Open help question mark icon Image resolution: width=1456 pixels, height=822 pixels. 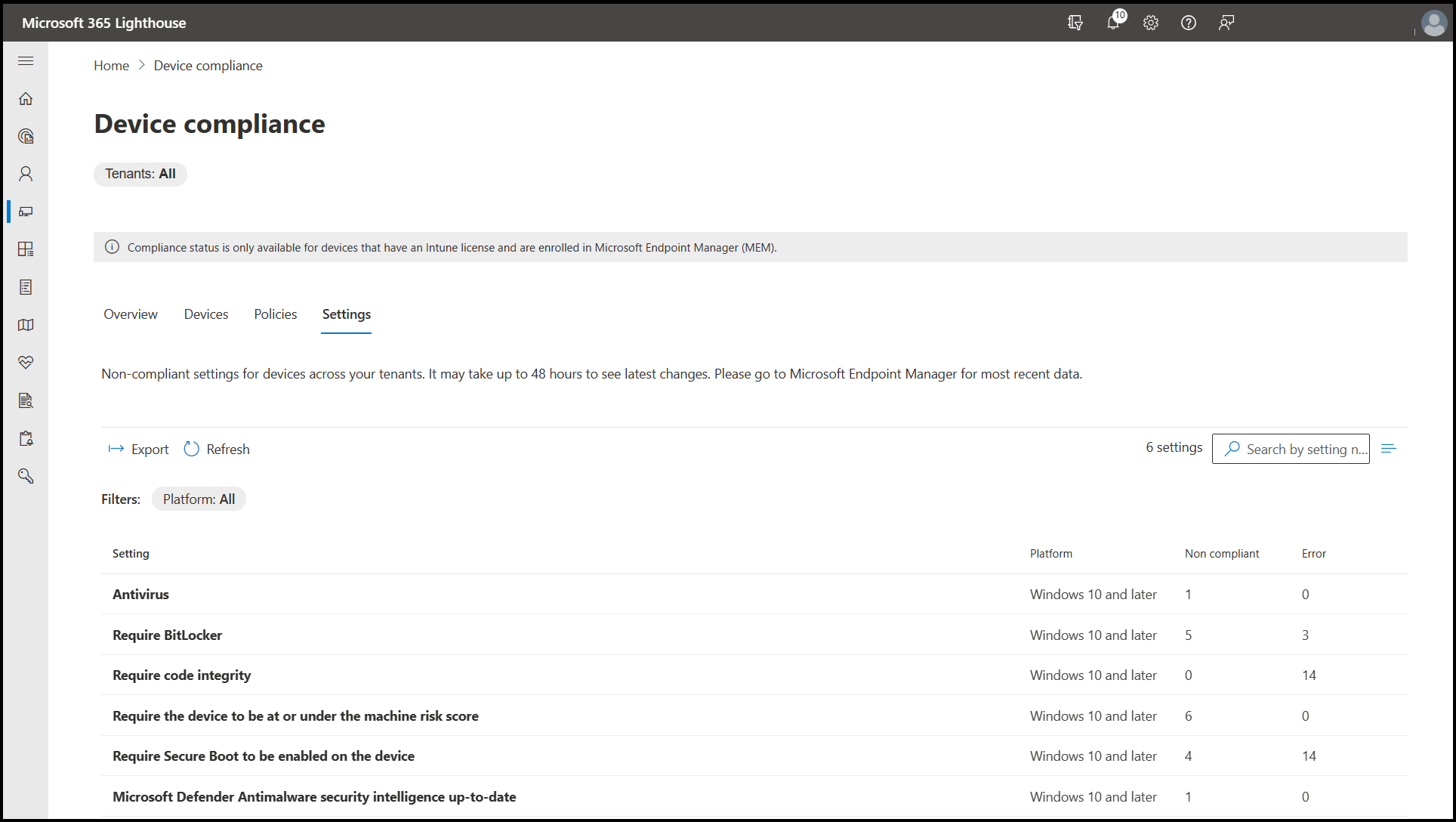tap(1189, 23)
